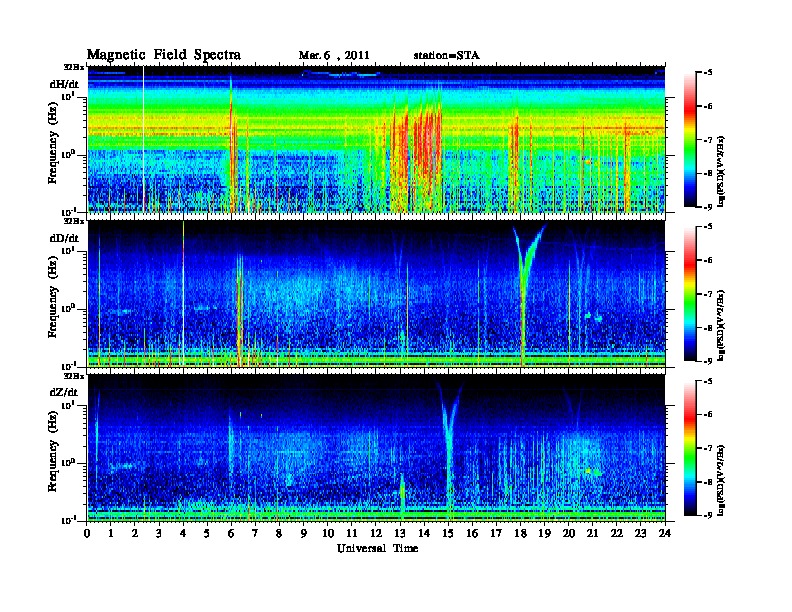The image size is (792, 612).
Task: Click the white vertical line in dH/dt spectrogram
Action: 143,139
